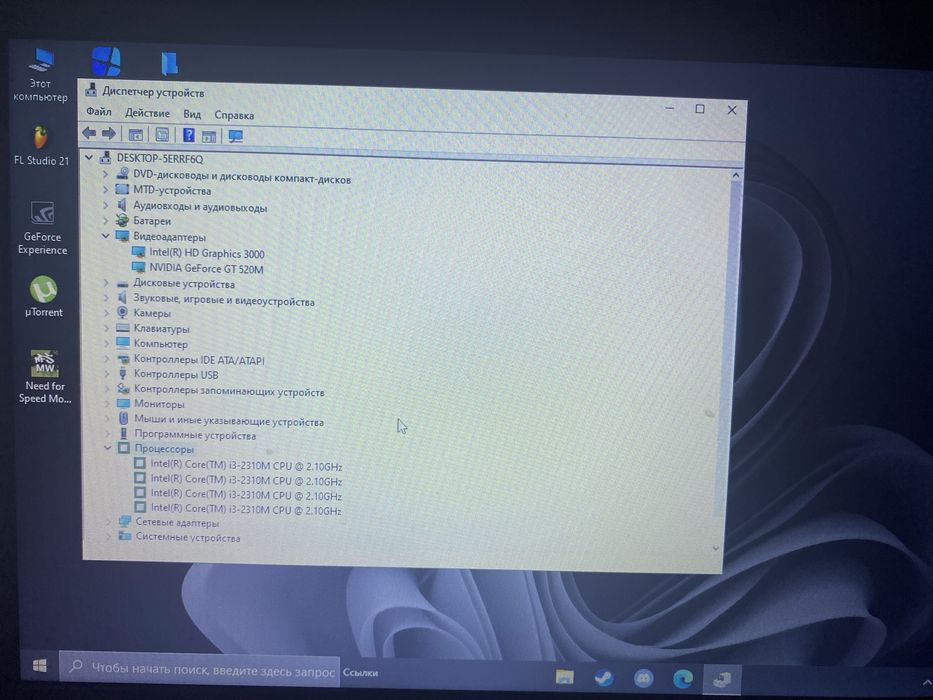
Task: Collapse the DESKTOP-5ERRF6Q root node
Action: pyautogui.click(x=89, y=158)
